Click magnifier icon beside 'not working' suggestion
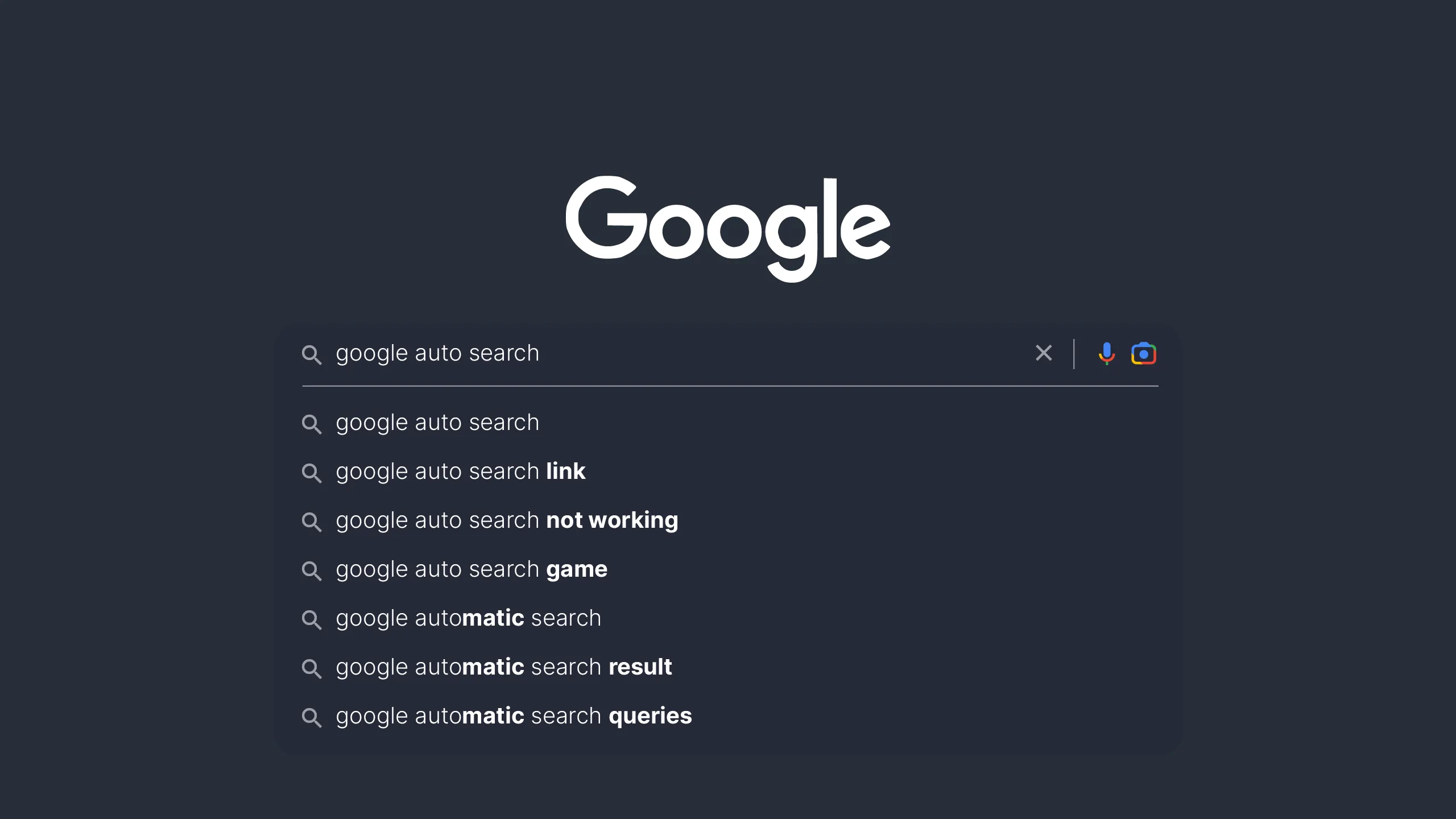The height and width of the screenshot is (819, 1456). tap(312, 522)
